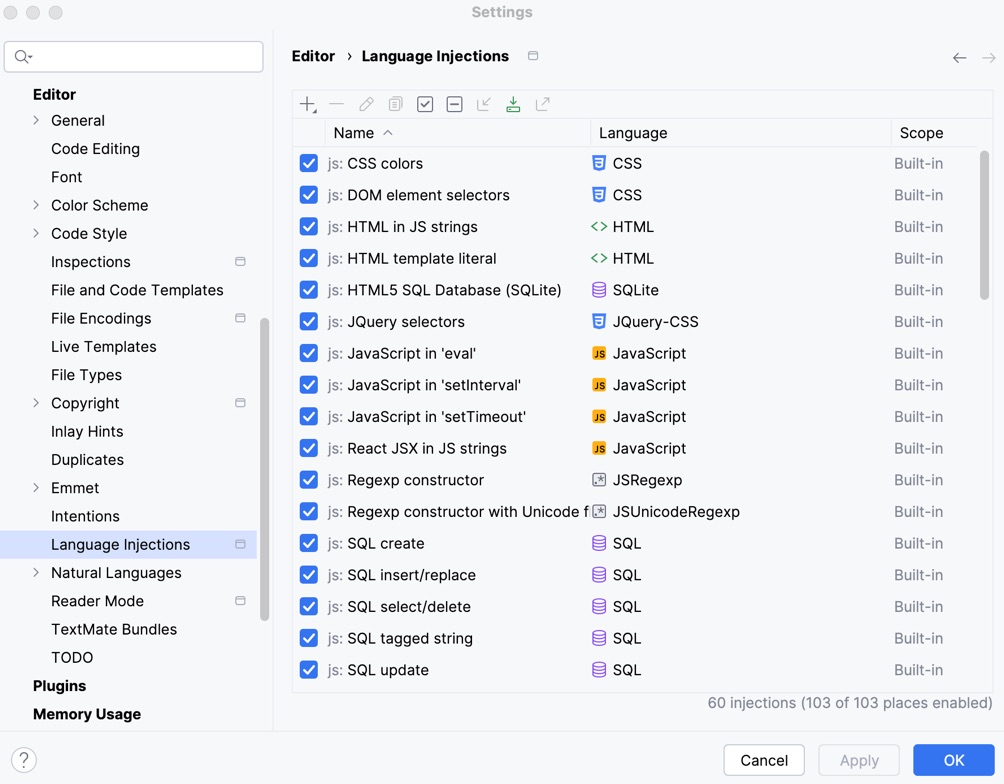Screen dimensions: 1004x784
Task: Edit the selected injection with pencil icon
Action: 366,104
